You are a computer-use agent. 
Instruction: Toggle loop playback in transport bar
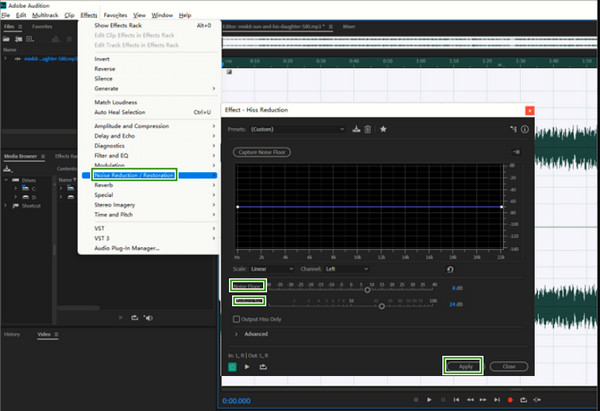click(523, 400)
